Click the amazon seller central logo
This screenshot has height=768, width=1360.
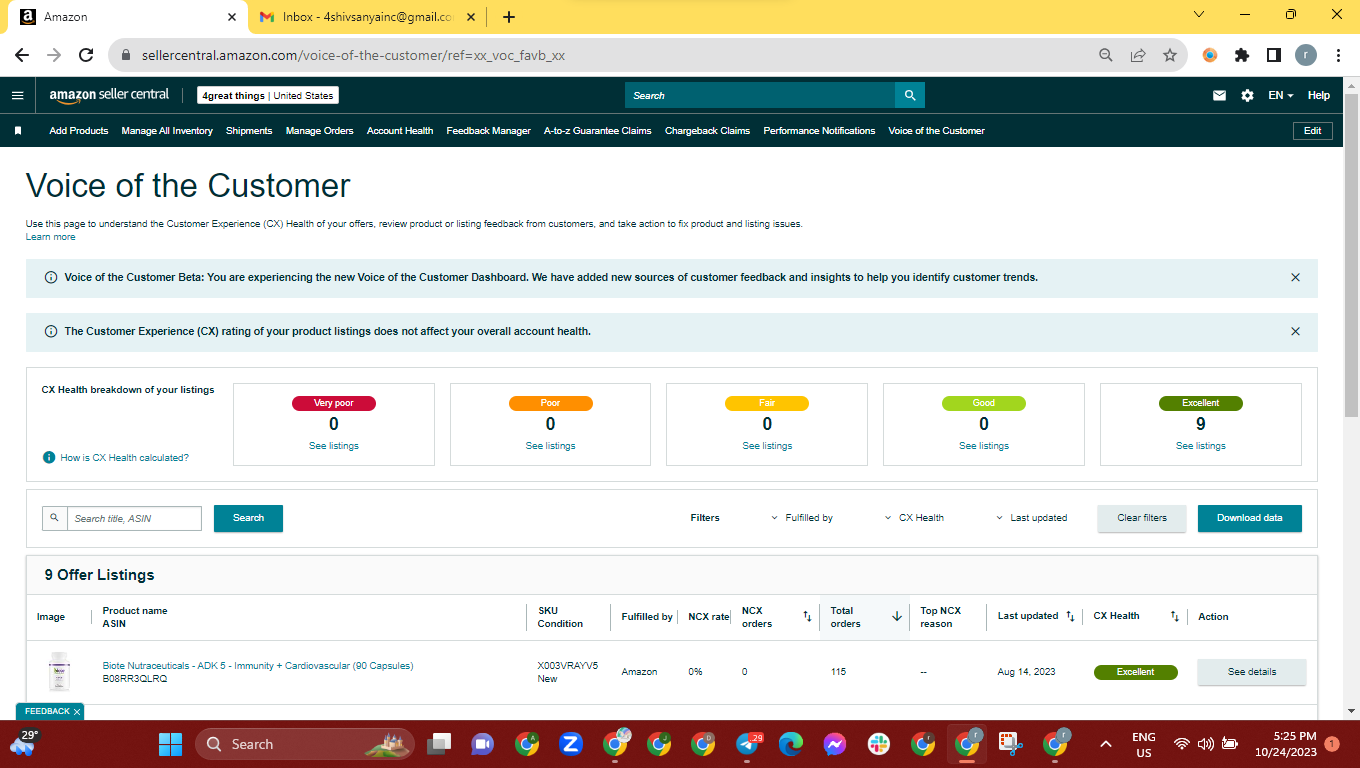point(110,95)
